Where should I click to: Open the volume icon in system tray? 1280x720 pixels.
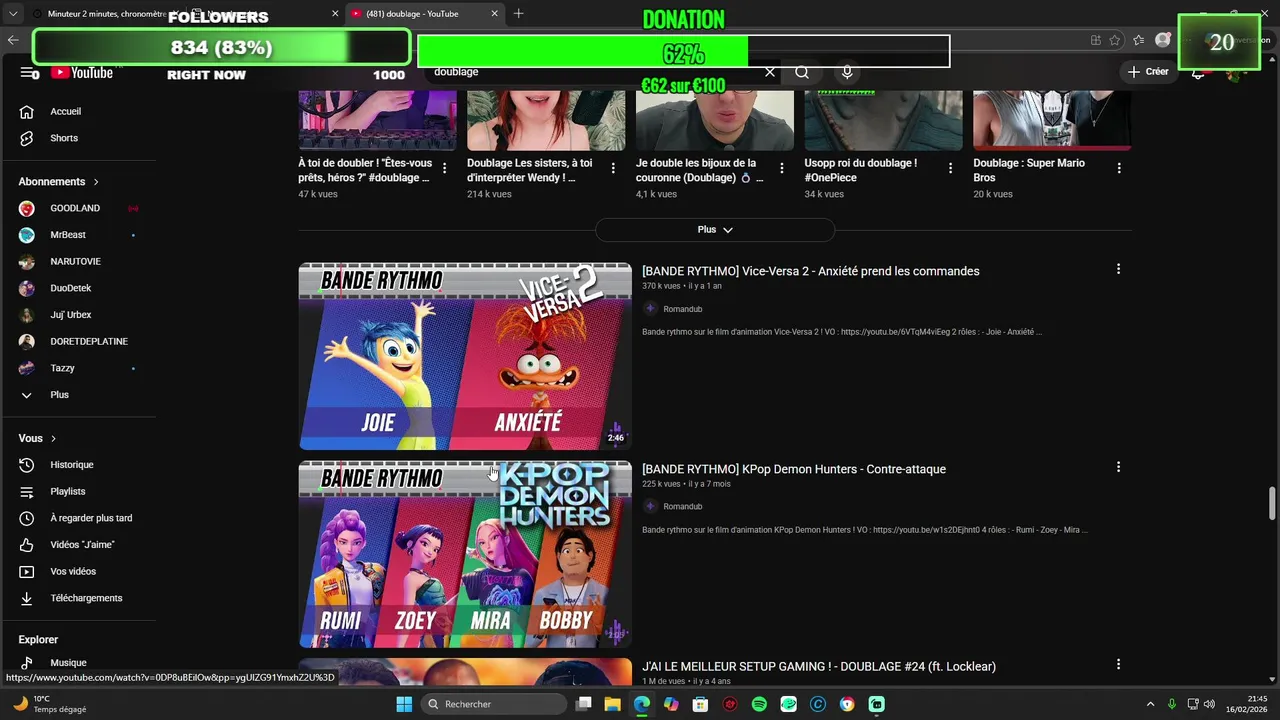point(1209,704)
